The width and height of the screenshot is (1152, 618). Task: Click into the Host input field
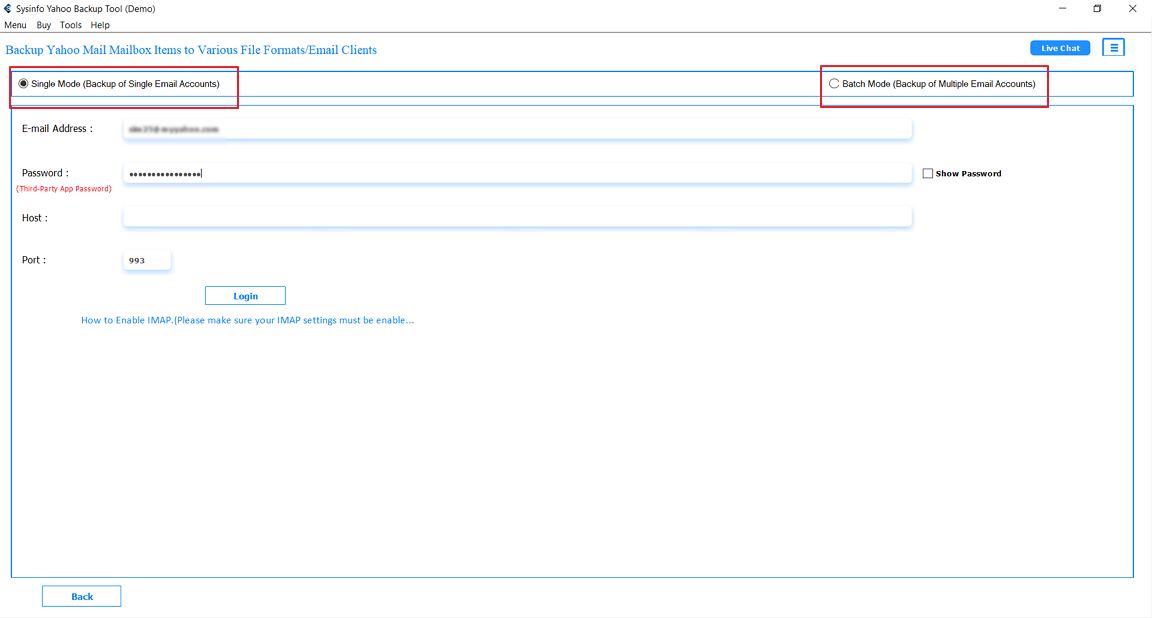(x=517, y=218)
